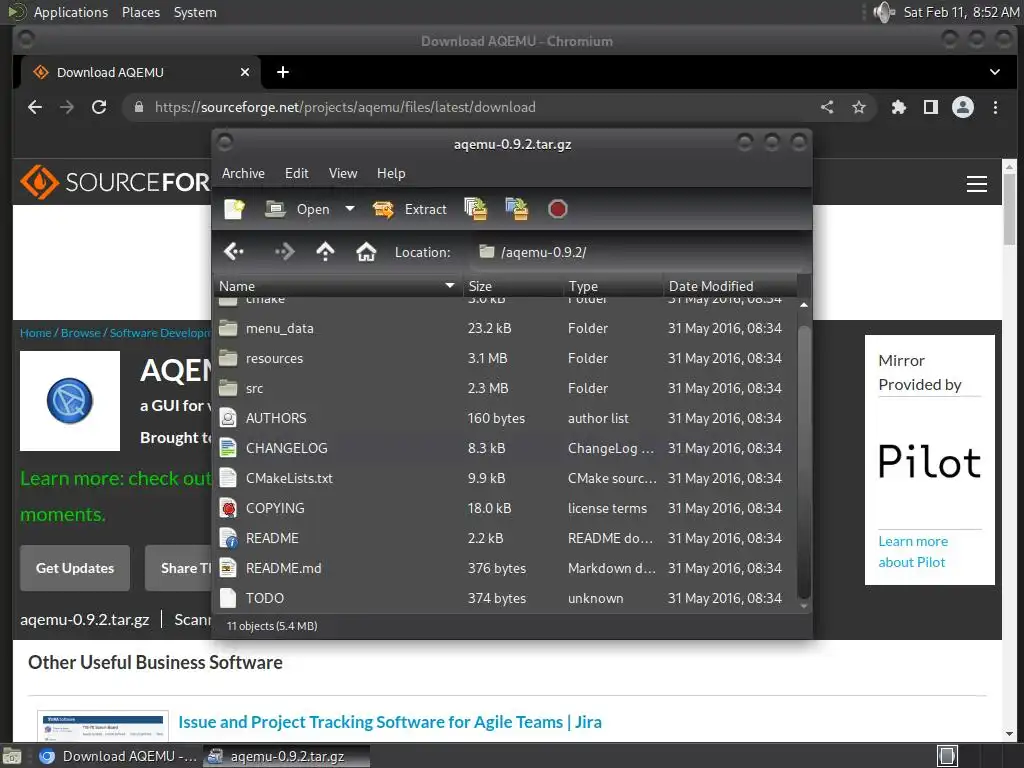Image resolution: width=1024 pixels, height=768 pixels.
Task: Click the SourceForge logo
Action: pos(115,182)
